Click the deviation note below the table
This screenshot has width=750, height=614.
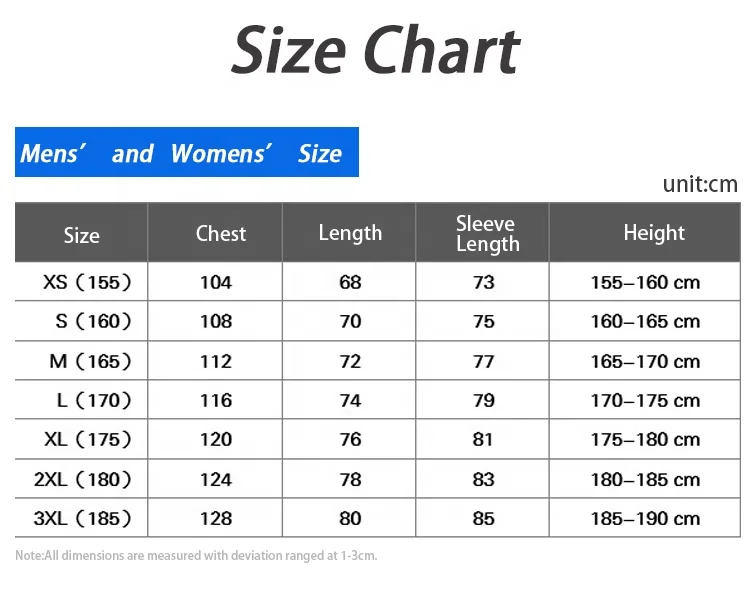[196, 555]
